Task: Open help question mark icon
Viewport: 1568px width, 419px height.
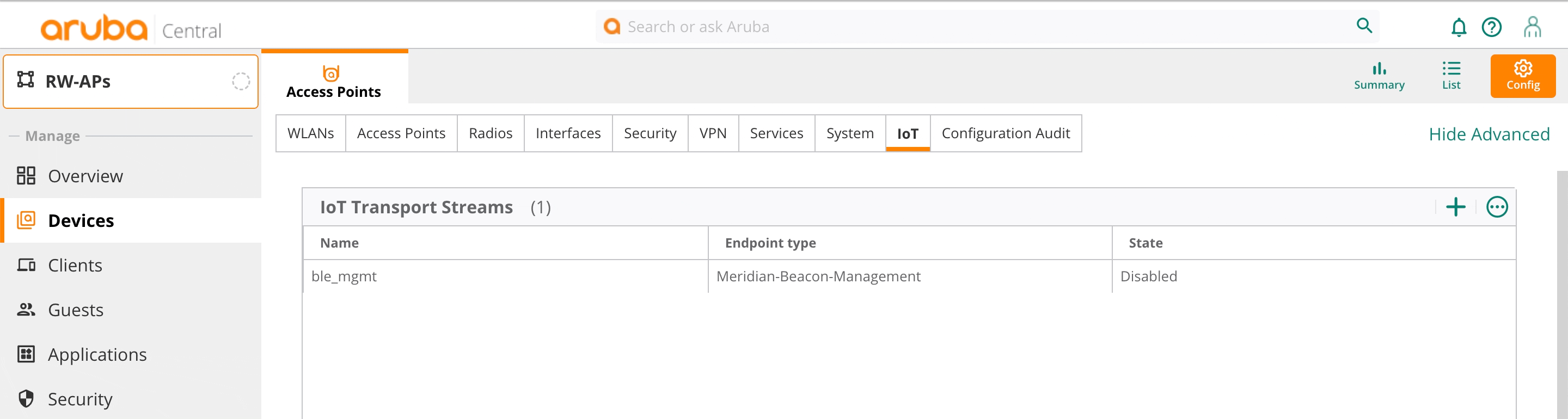Action: coord(1491,27)
